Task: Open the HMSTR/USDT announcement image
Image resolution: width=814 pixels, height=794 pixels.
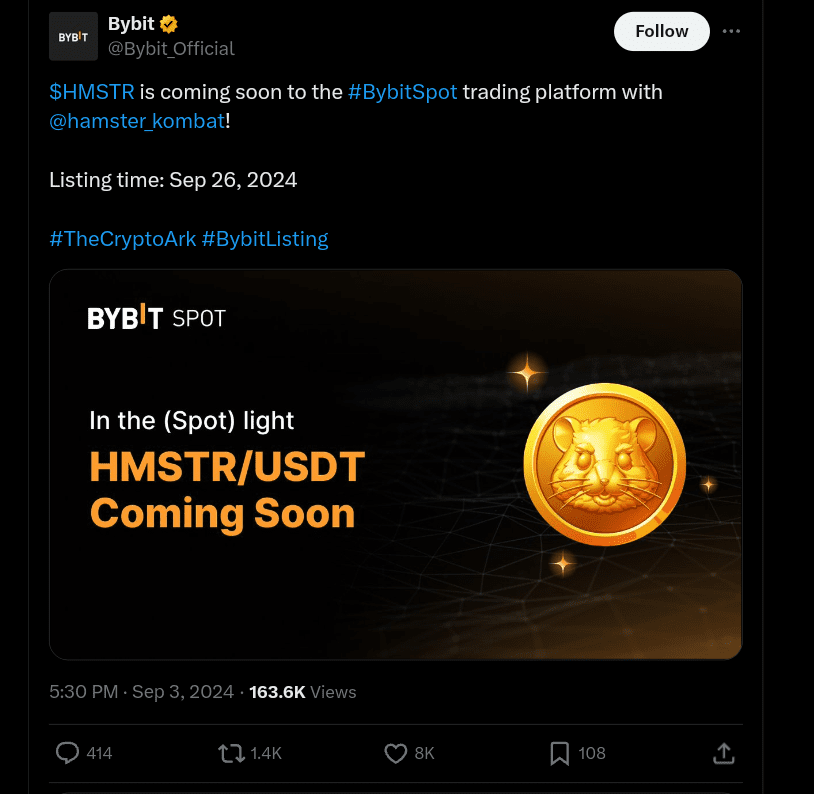Action: [x=395, y=464]
